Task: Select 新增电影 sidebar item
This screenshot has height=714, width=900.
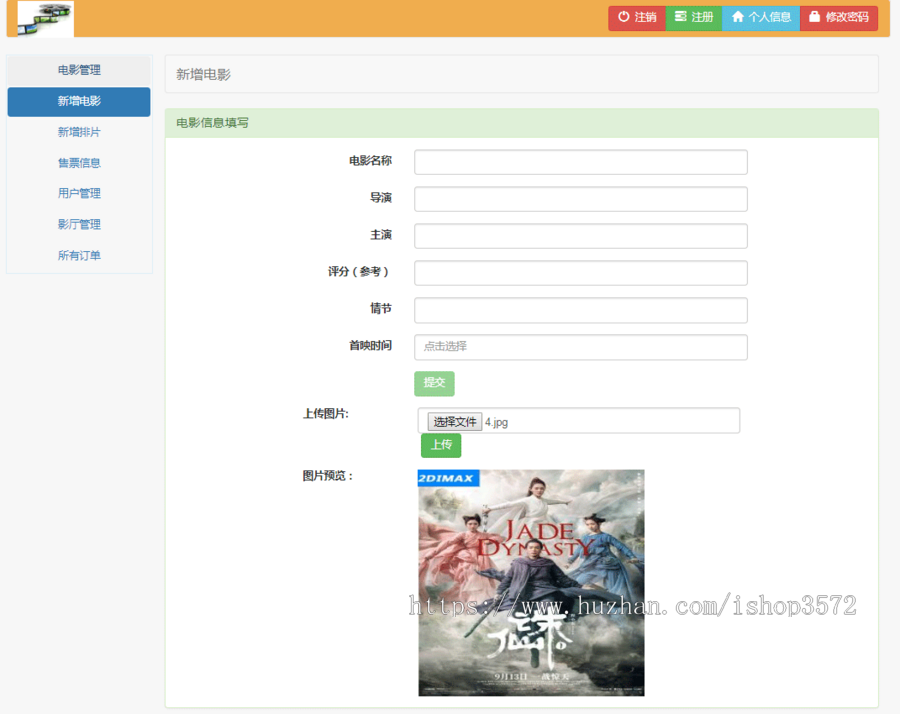Action: [x=79, y=102]
